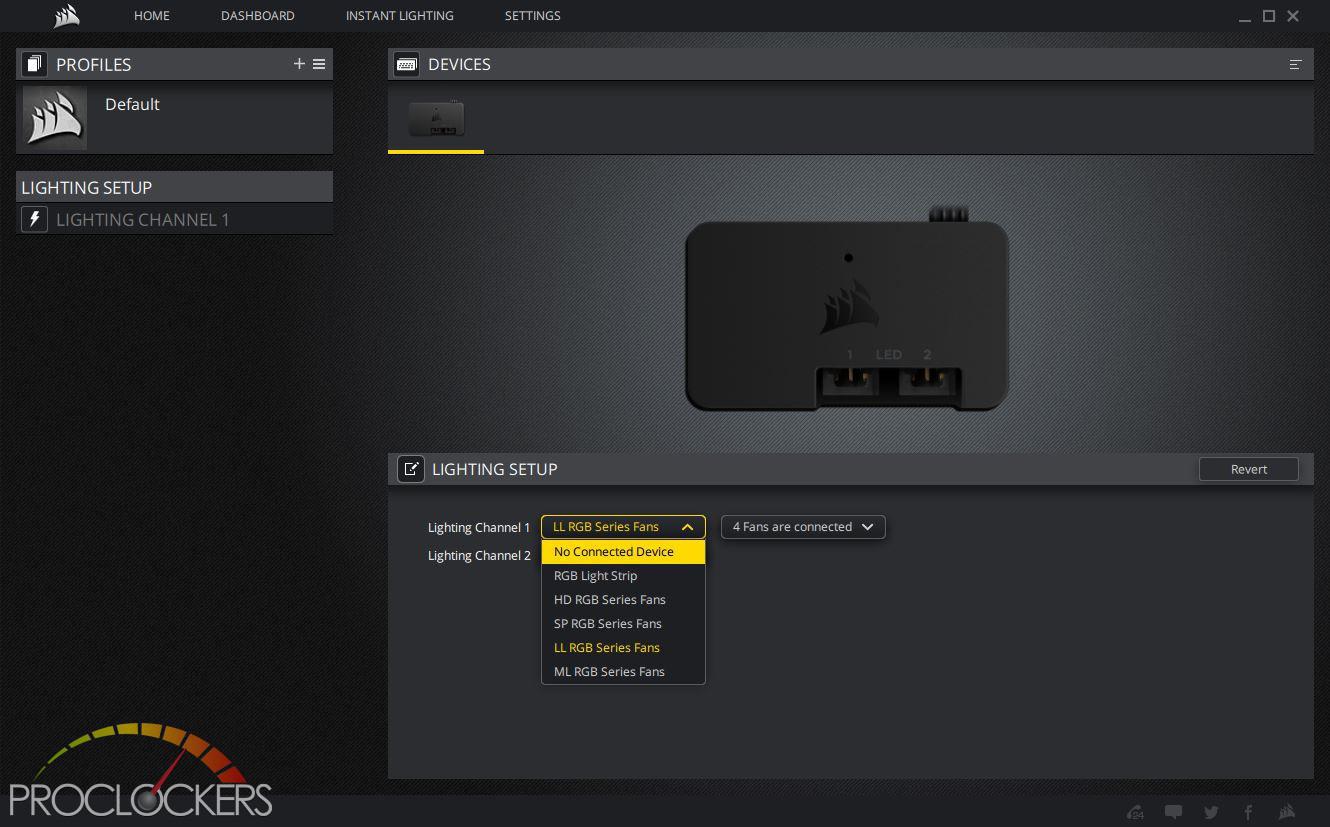This screenshot has height=827, width=1330.
Task: Add a new profile with plus icon
Action: coord(299,64)
